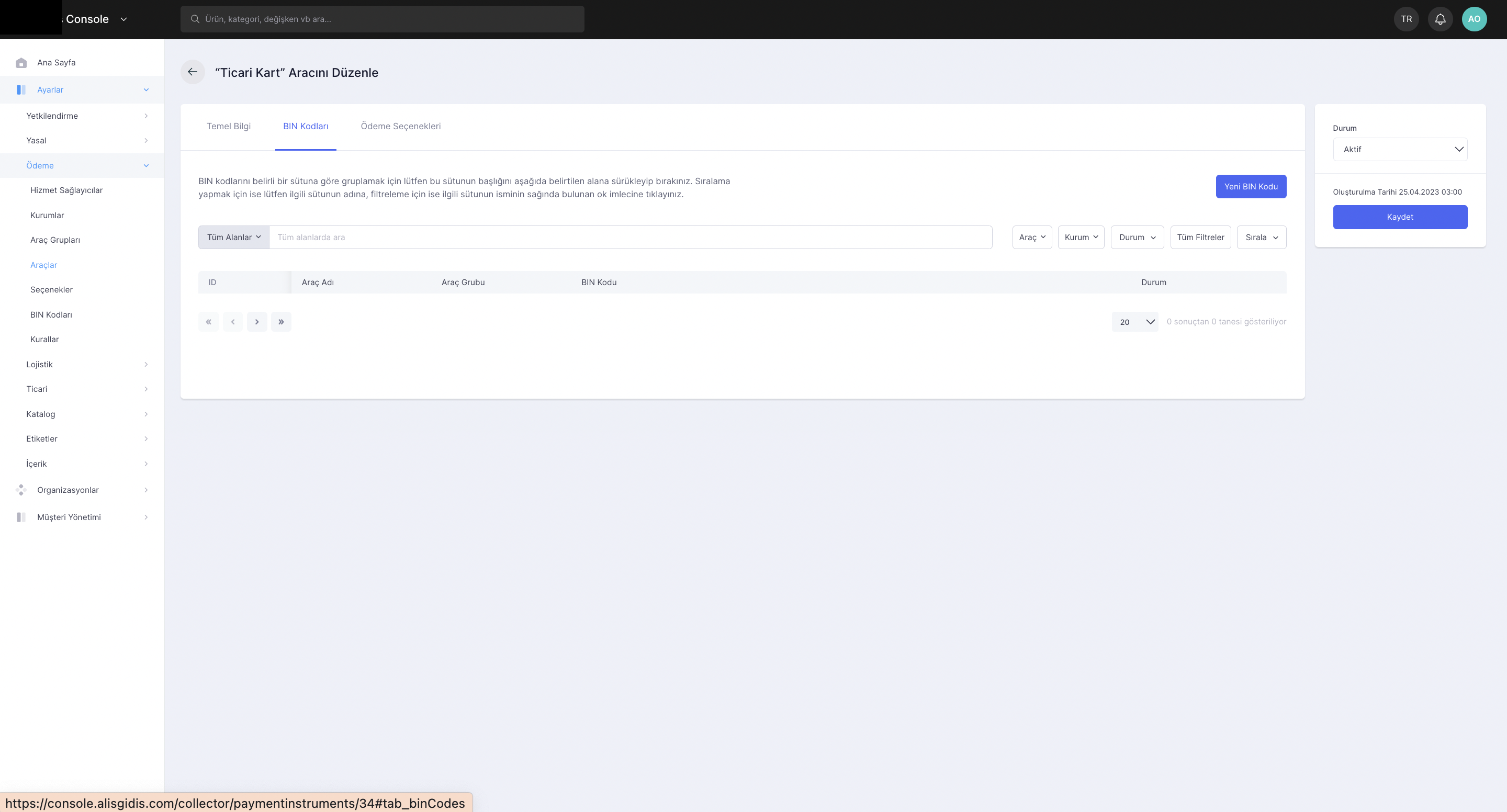Go to next page of results
Viewport: 1507px width, 812px height.
point(257,322)
